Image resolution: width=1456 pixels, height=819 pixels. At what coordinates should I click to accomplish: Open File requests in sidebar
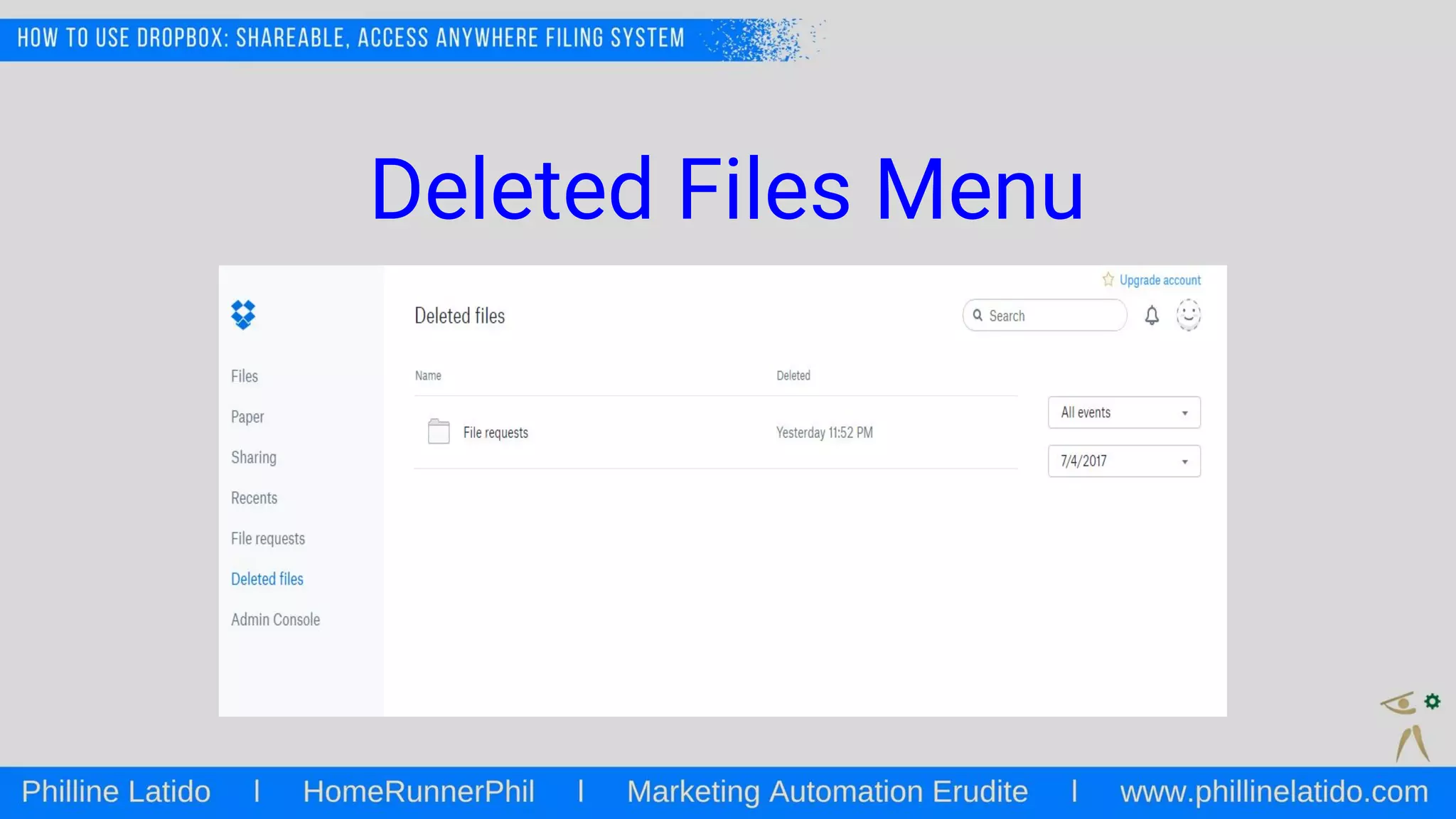click(268, 538)
